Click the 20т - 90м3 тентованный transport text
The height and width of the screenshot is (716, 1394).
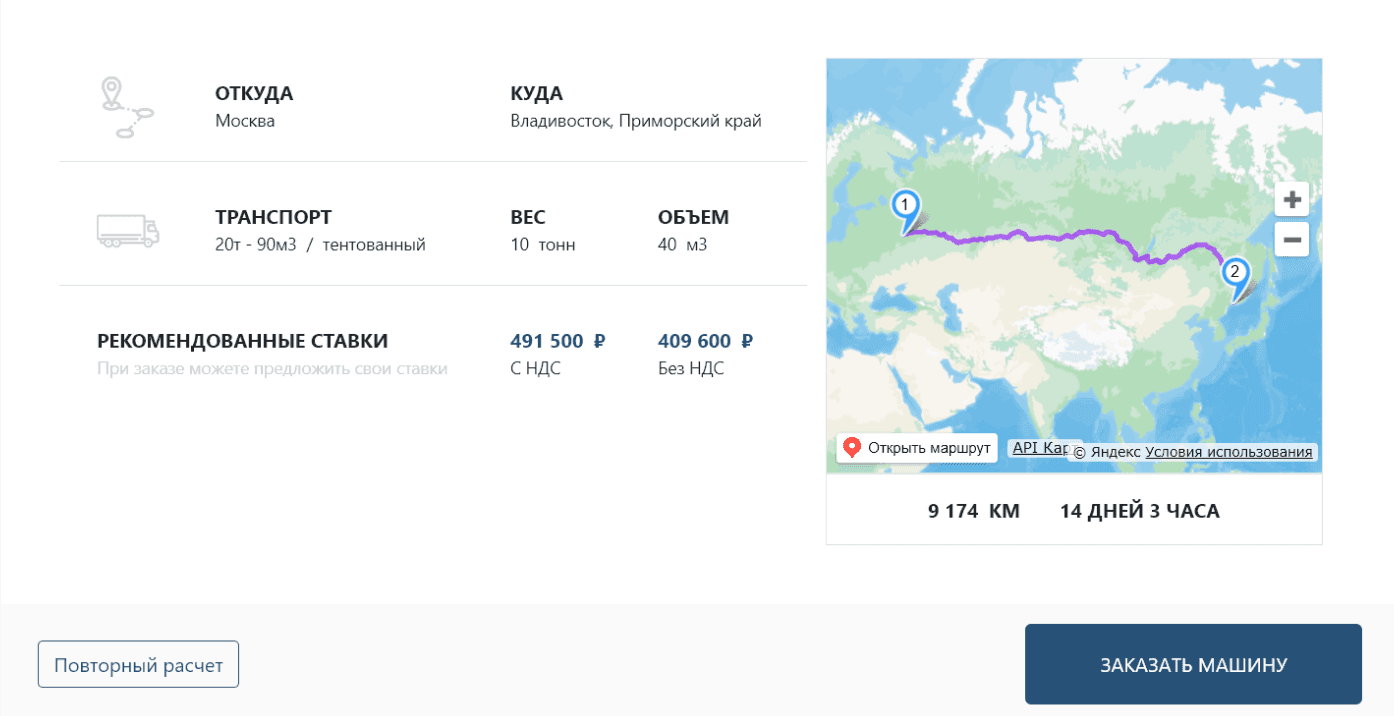pyautogui.click(x=320, y=245)
